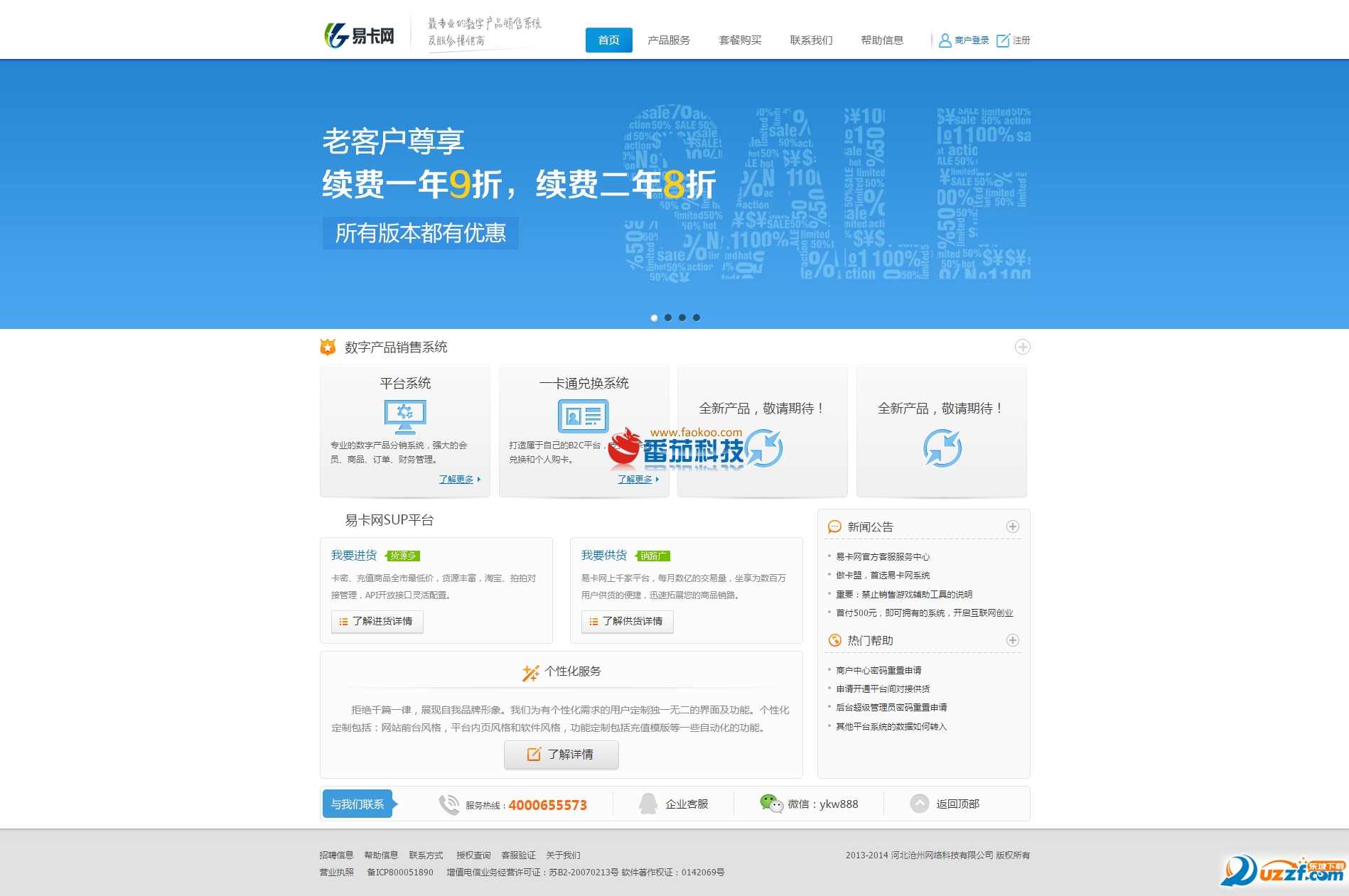Open the 产品服务 menu item

click(667, 41)
